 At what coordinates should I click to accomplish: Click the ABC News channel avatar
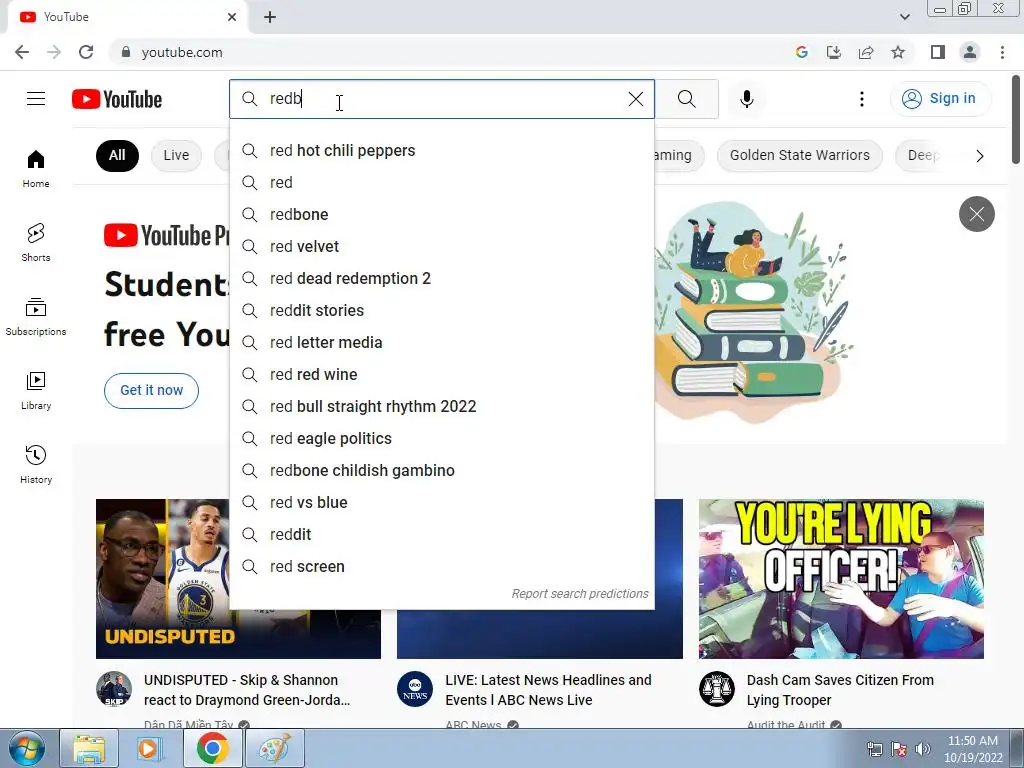(x=415, y=689)
